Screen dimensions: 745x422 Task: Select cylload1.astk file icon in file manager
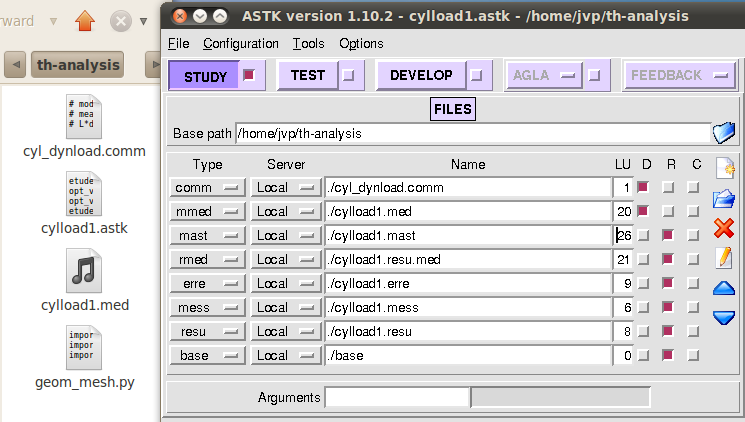(84, 194)
